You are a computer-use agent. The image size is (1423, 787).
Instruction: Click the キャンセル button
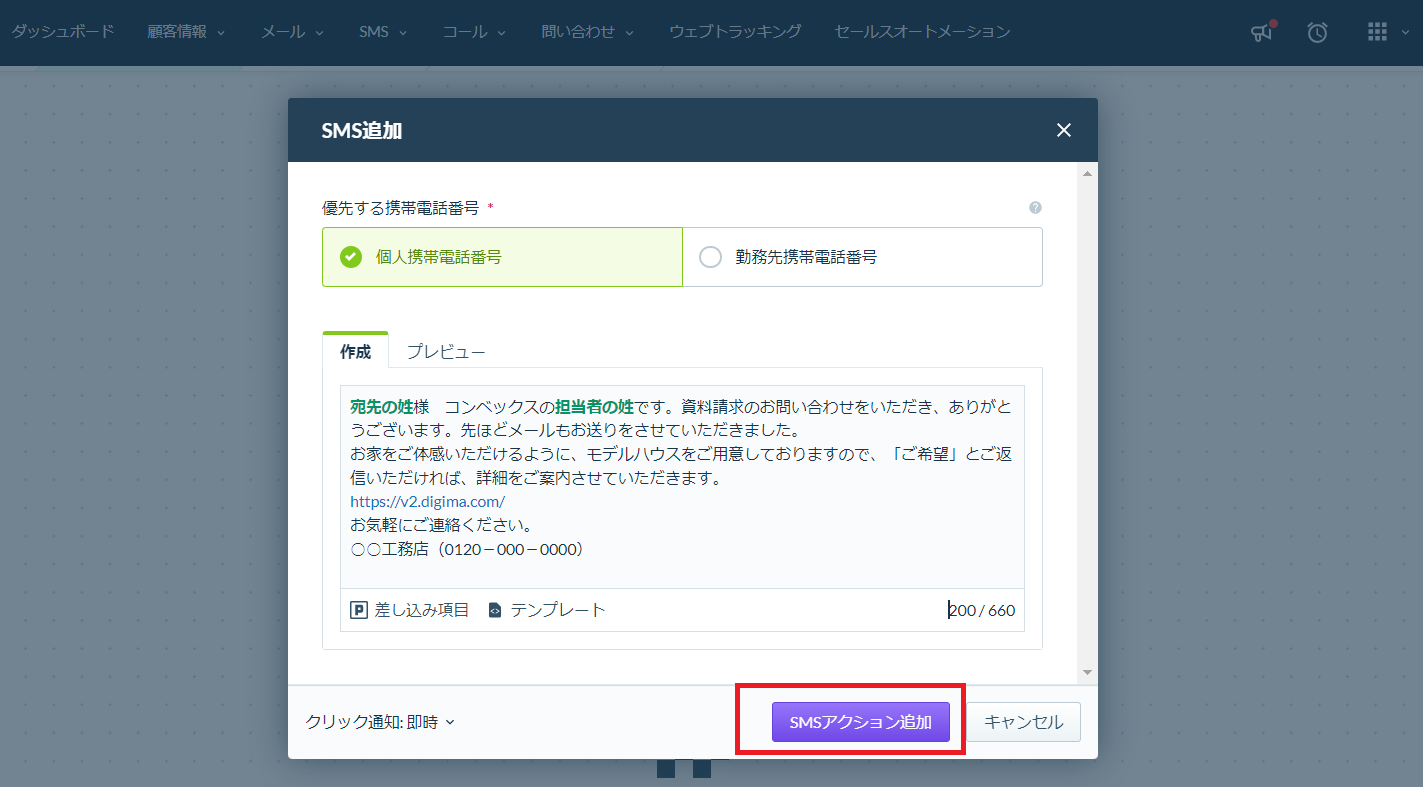pos(1023,722)
